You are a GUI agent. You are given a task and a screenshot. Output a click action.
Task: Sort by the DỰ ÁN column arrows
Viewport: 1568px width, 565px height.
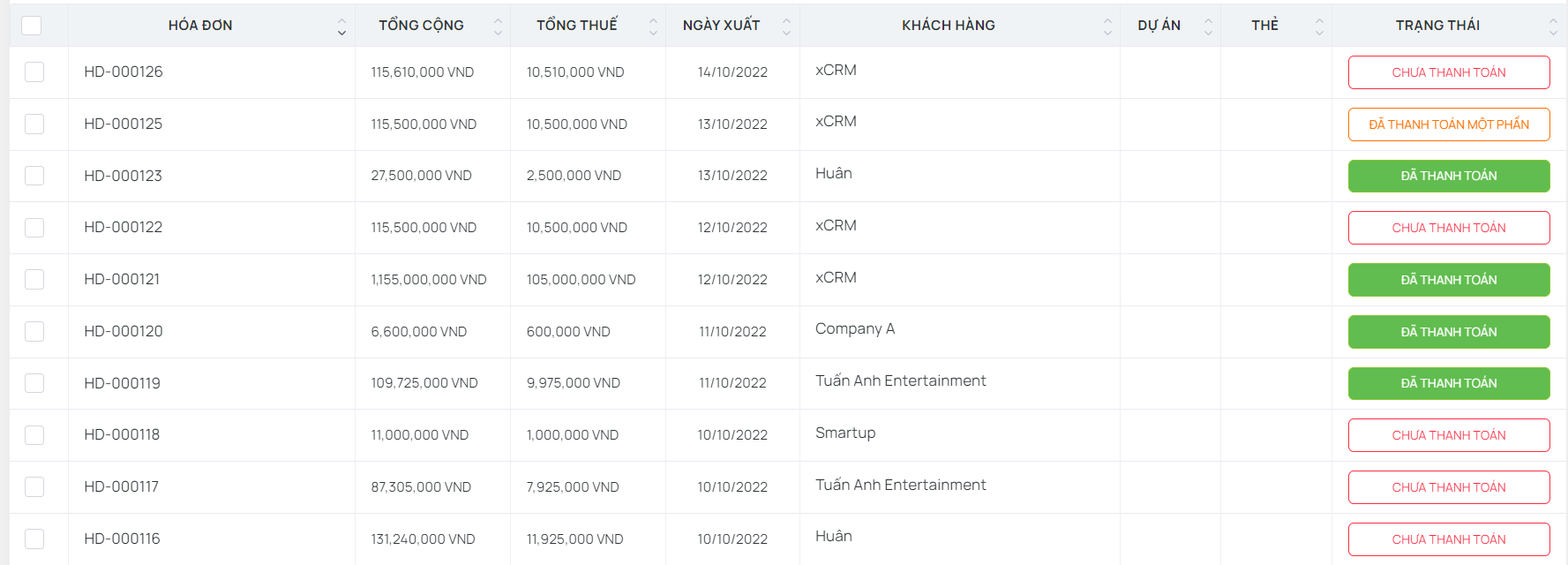(x=1208, y=26)
